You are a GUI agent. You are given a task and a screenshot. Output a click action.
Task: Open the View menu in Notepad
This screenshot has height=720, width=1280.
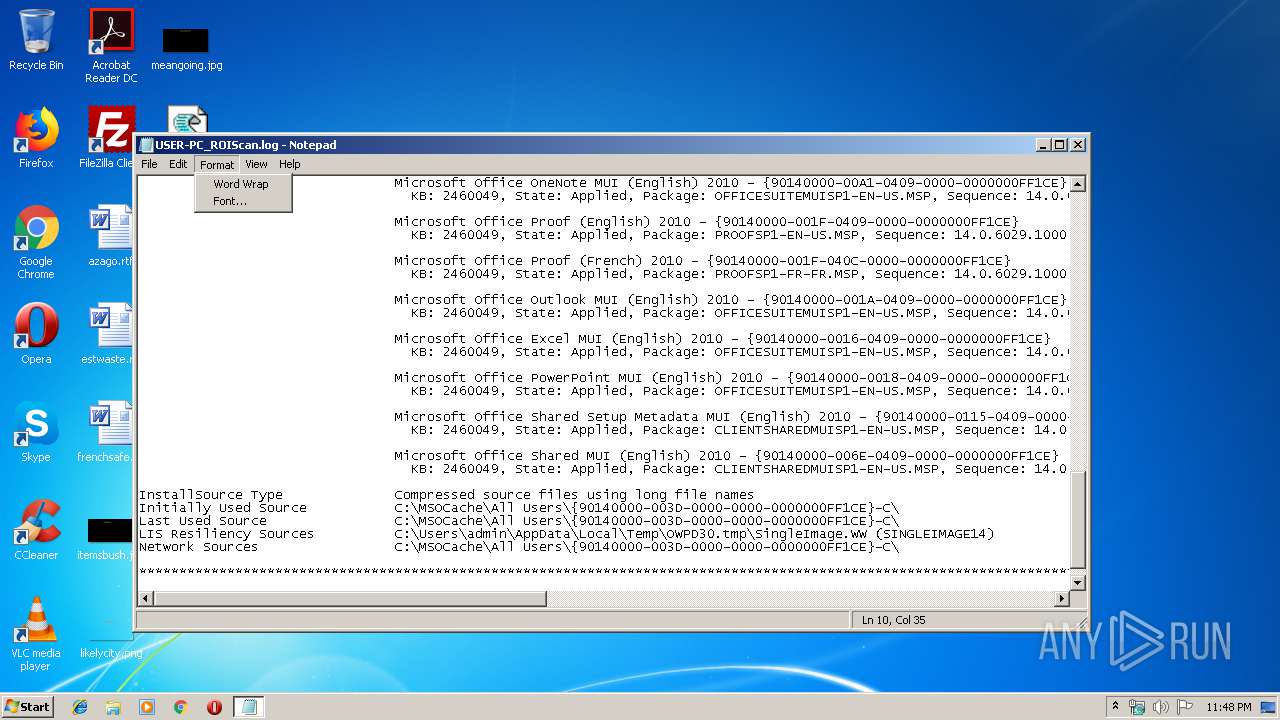point(256,164)
